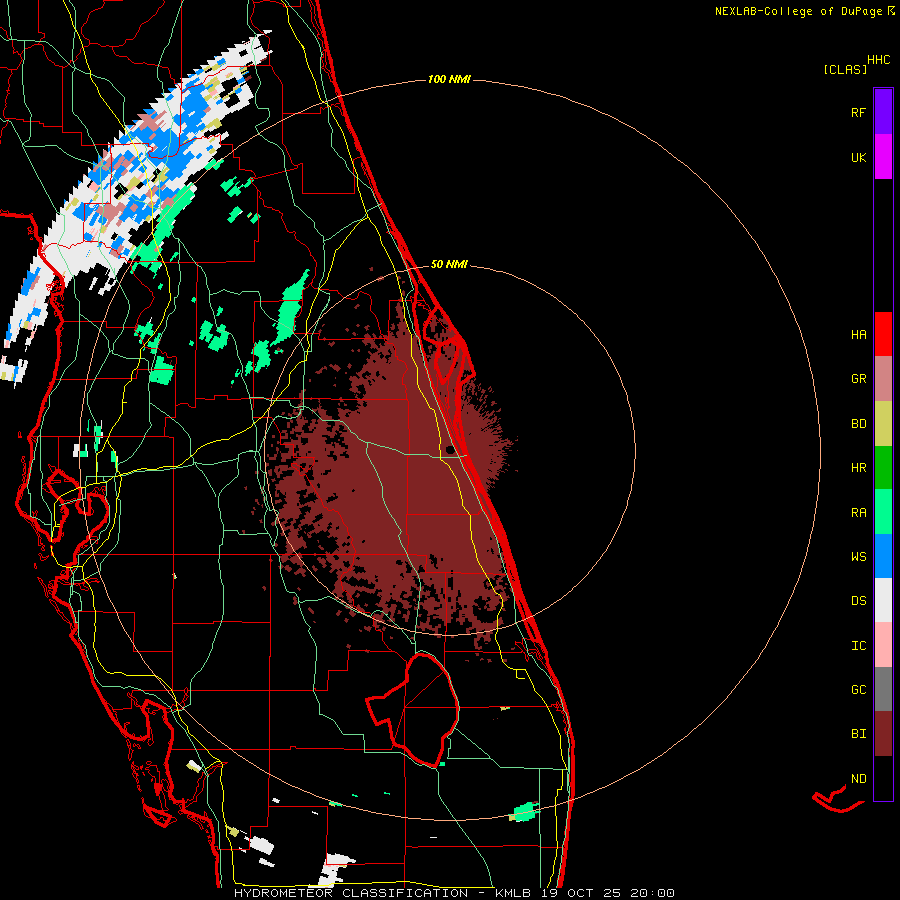Click the RF legend label
The width and height of the screenshot is (900, 900).
858,113
